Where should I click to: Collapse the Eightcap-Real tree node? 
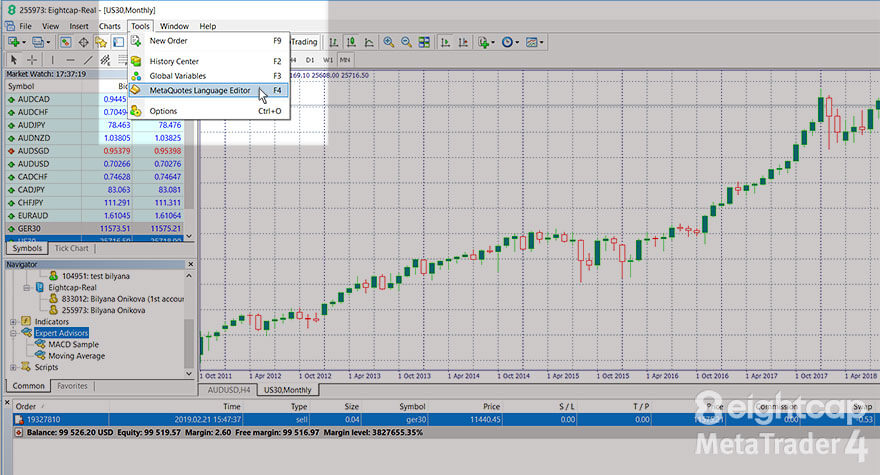click(x=26, y=287)
